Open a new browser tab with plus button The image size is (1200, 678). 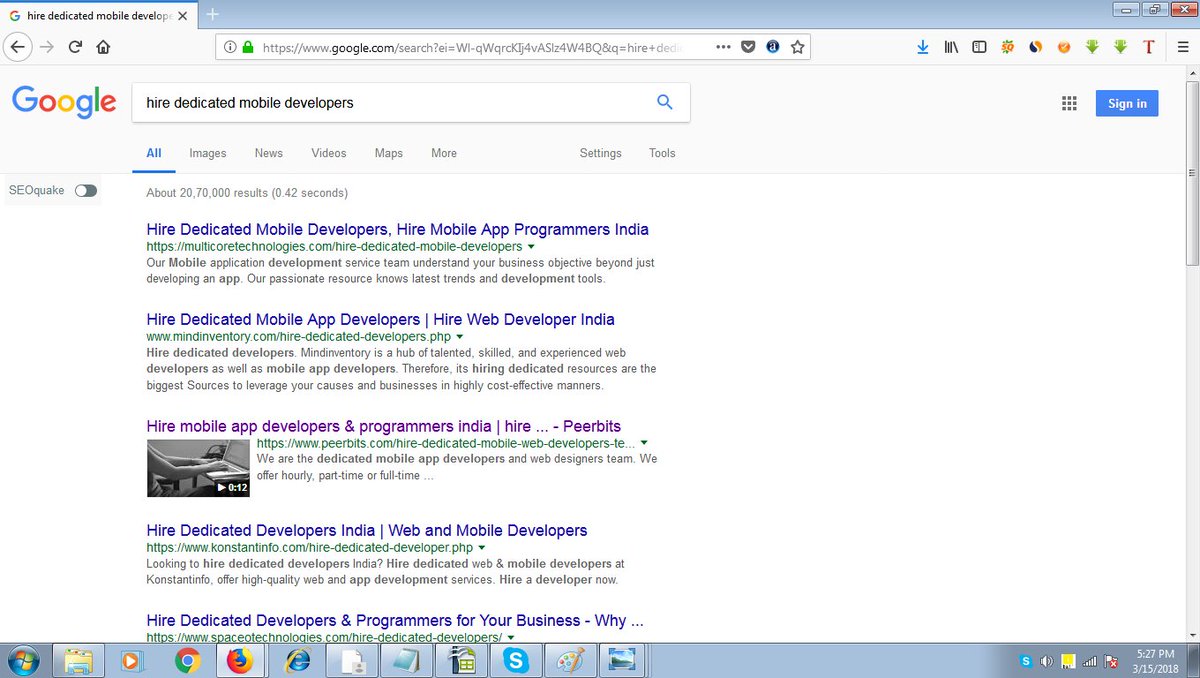(212, 14)
